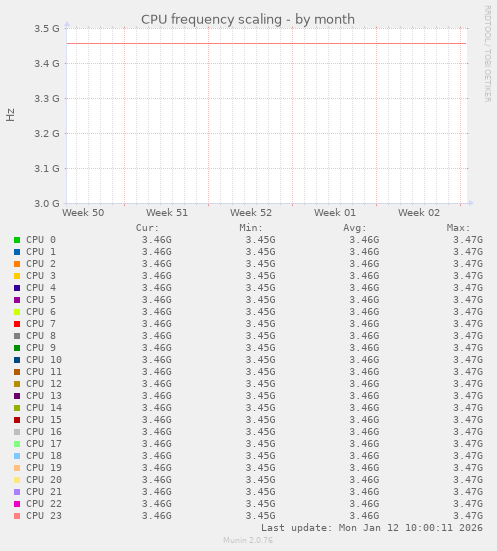Select the CPU 11 legend label
The height and width of the screenshot is (551, 497).
pos(44,372)
